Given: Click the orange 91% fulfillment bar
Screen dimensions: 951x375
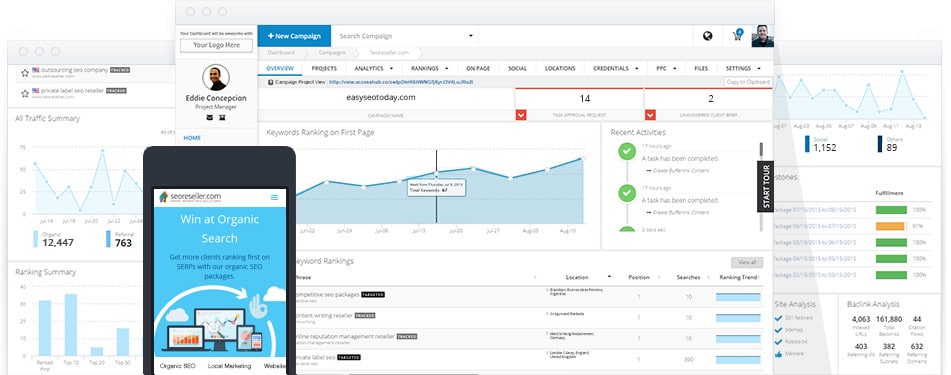Looking at the screenshot, I should [x=891, y=226].
